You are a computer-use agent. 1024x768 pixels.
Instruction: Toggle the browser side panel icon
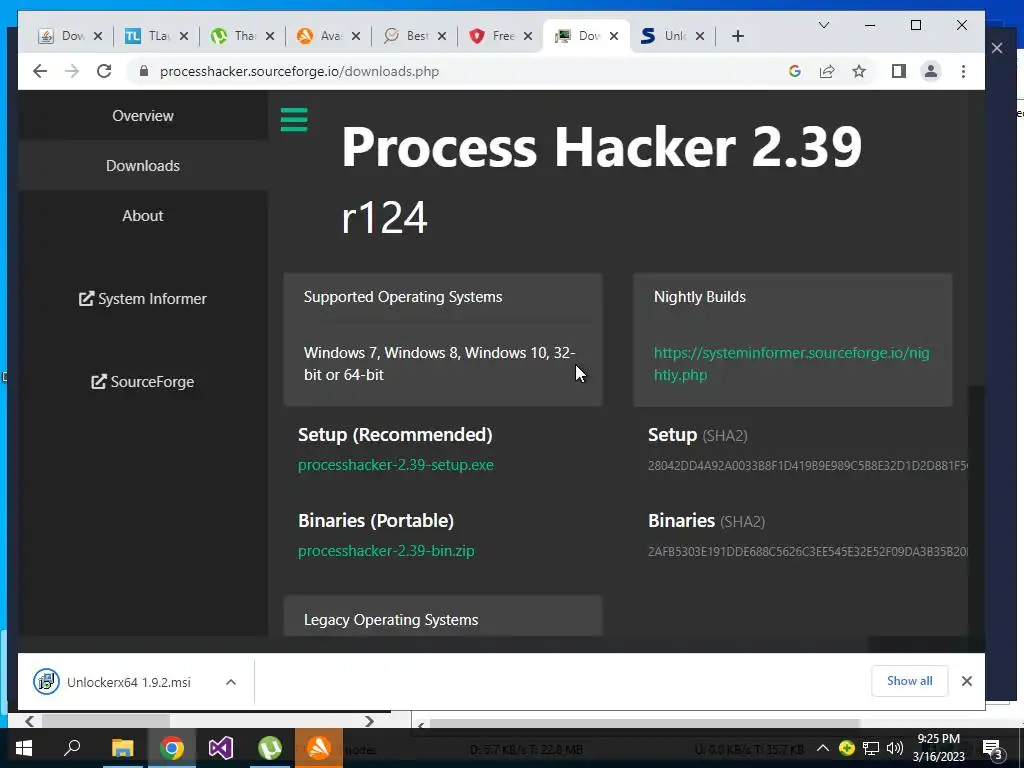click(x=899, y=71)
